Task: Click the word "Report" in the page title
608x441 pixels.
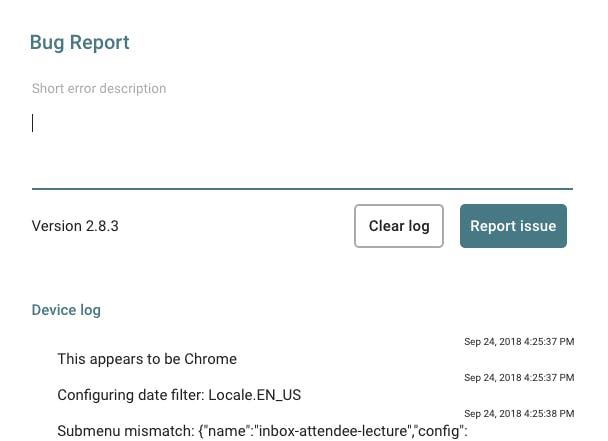Action: (105, 43)
